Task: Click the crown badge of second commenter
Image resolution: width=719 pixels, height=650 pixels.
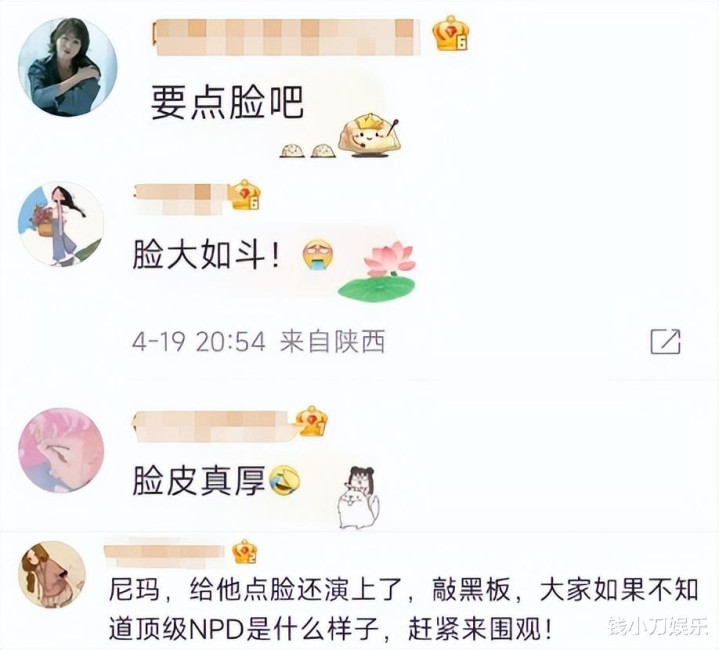Action: point(245,195)
